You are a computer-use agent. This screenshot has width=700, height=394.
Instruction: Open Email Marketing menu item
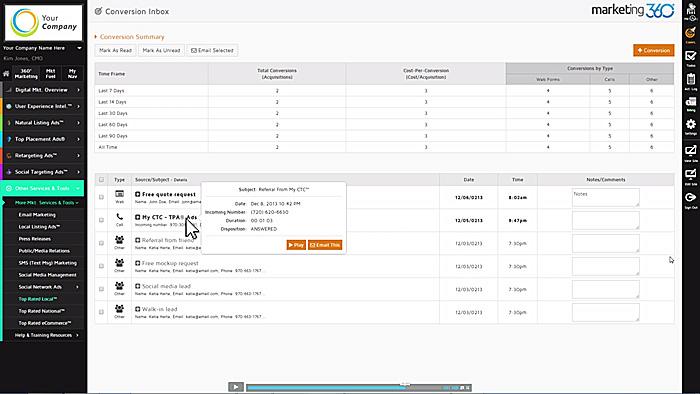pos(37,215)
